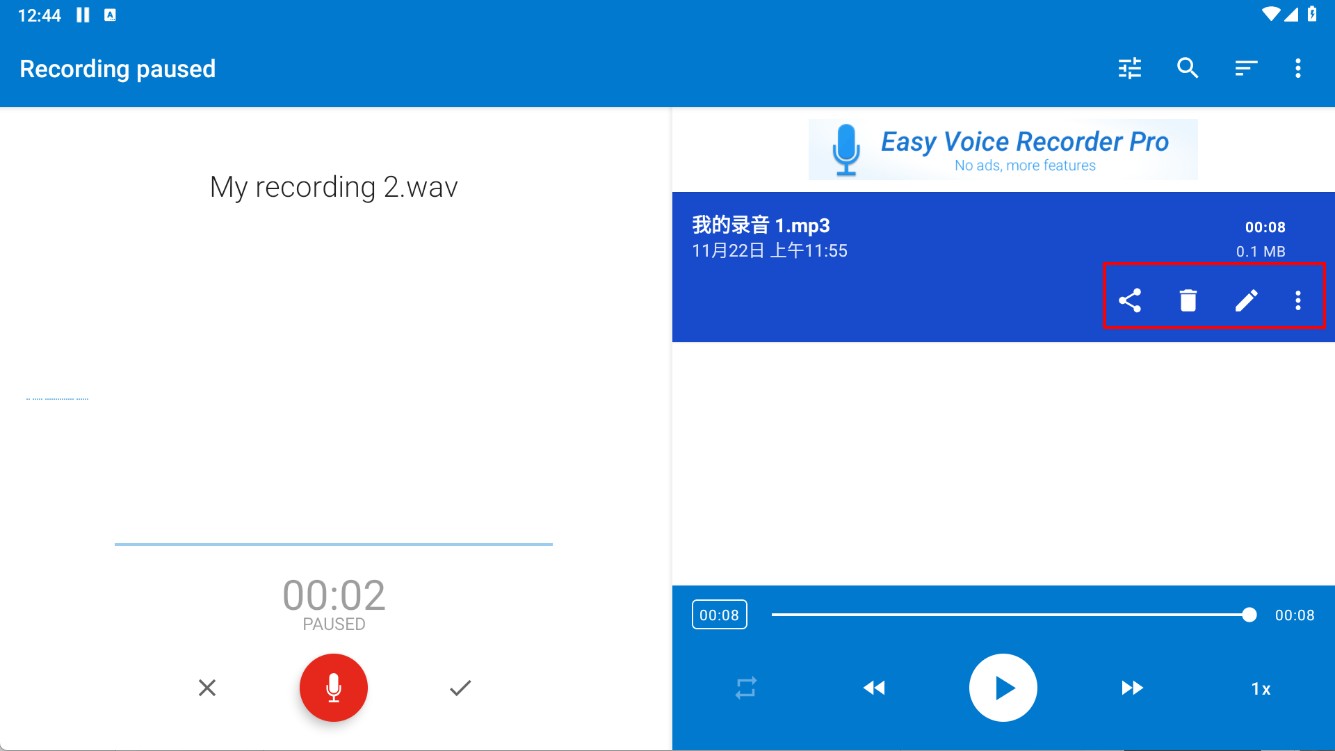Change the 1x playback speed
Viewport: 1335px width, 751px height.
click(x=1260, y=689)
